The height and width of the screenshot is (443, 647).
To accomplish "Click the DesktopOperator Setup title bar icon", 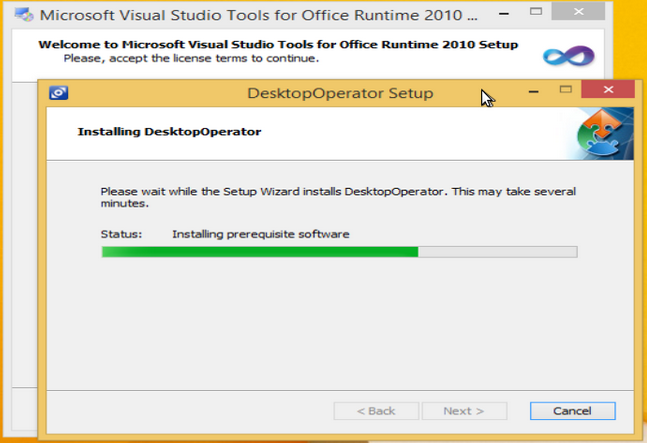I will [58, 93].
